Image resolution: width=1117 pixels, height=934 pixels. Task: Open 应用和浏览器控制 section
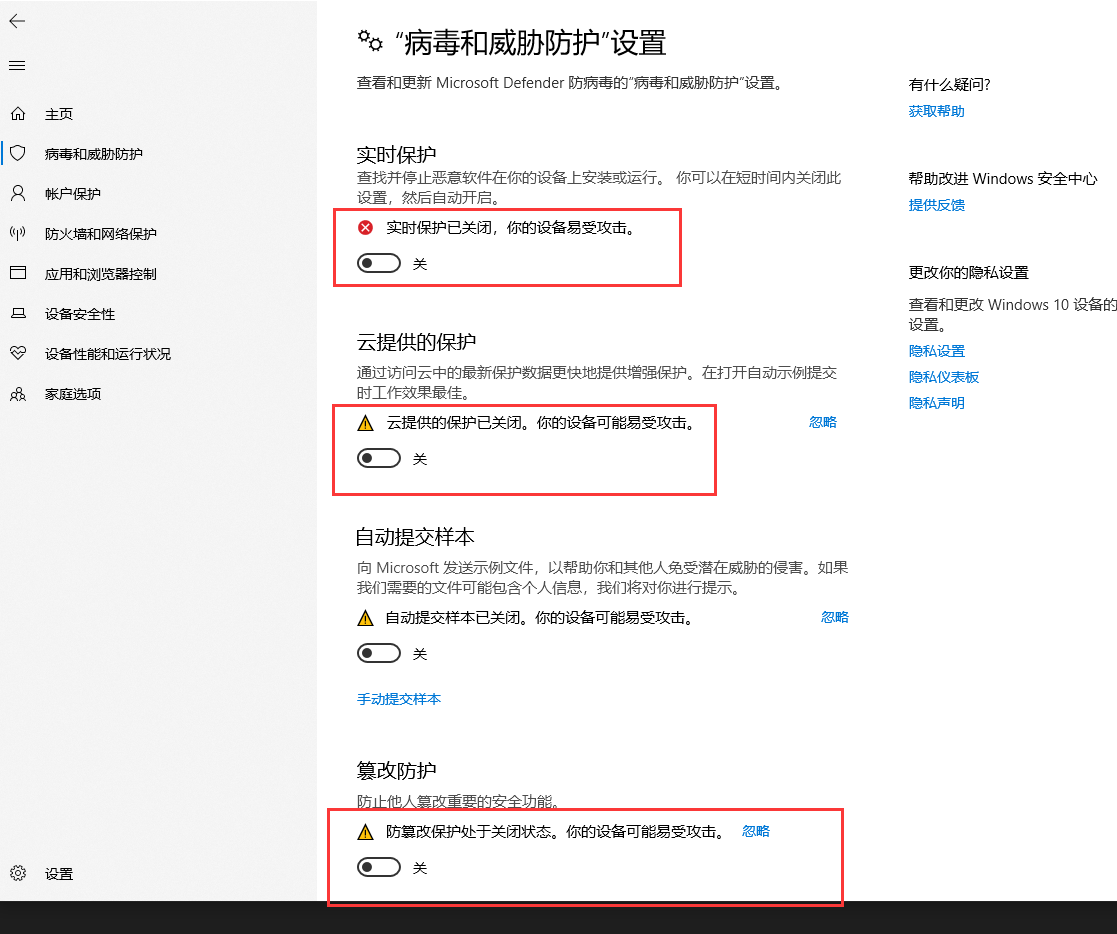click(100, 274)
